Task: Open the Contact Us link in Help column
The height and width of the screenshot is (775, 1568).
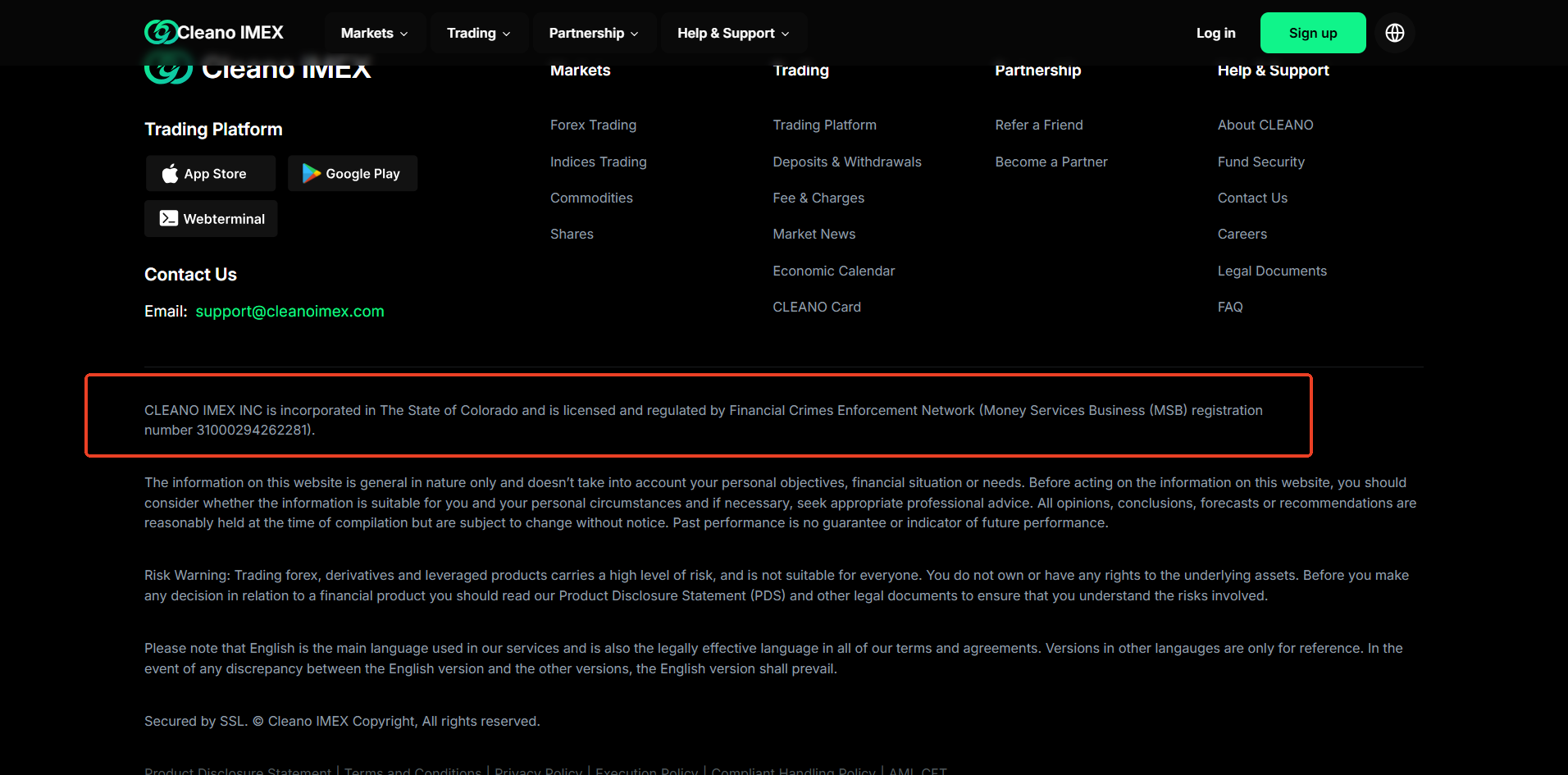Action: (1252, 198)
